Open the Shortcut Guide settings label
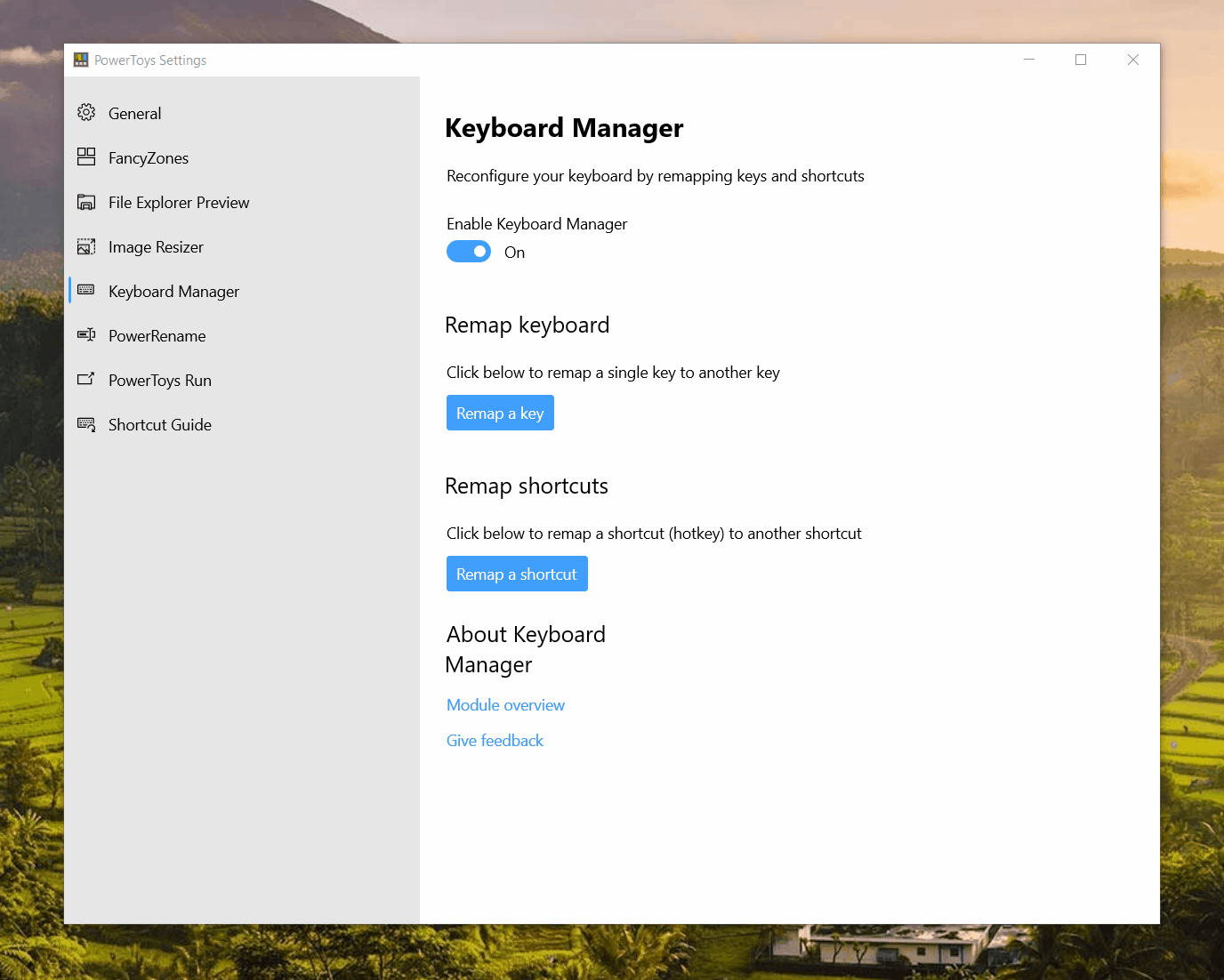Image resolution: width=1224 pixels, height=980 pixels. (x=160, y=425)
